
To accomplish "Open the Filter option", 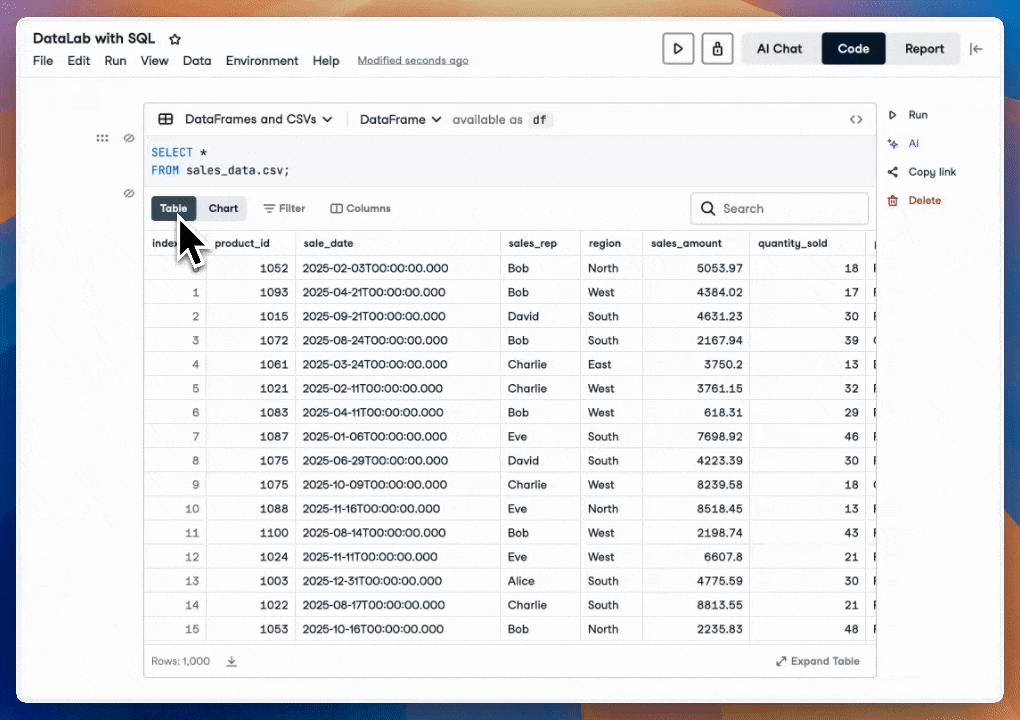I will (284, 208).
